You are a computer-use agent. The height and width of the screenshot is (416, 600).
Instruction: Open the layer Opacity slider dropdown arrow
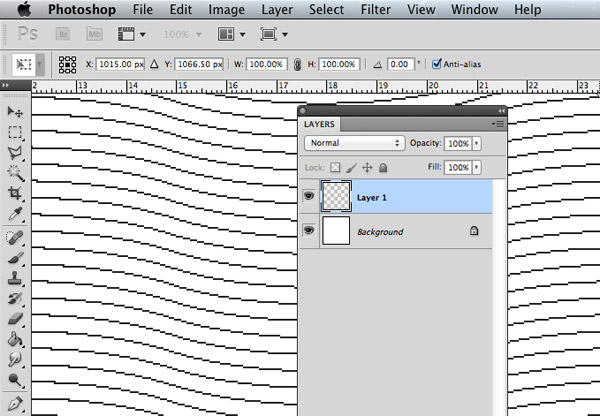point(477,144)
